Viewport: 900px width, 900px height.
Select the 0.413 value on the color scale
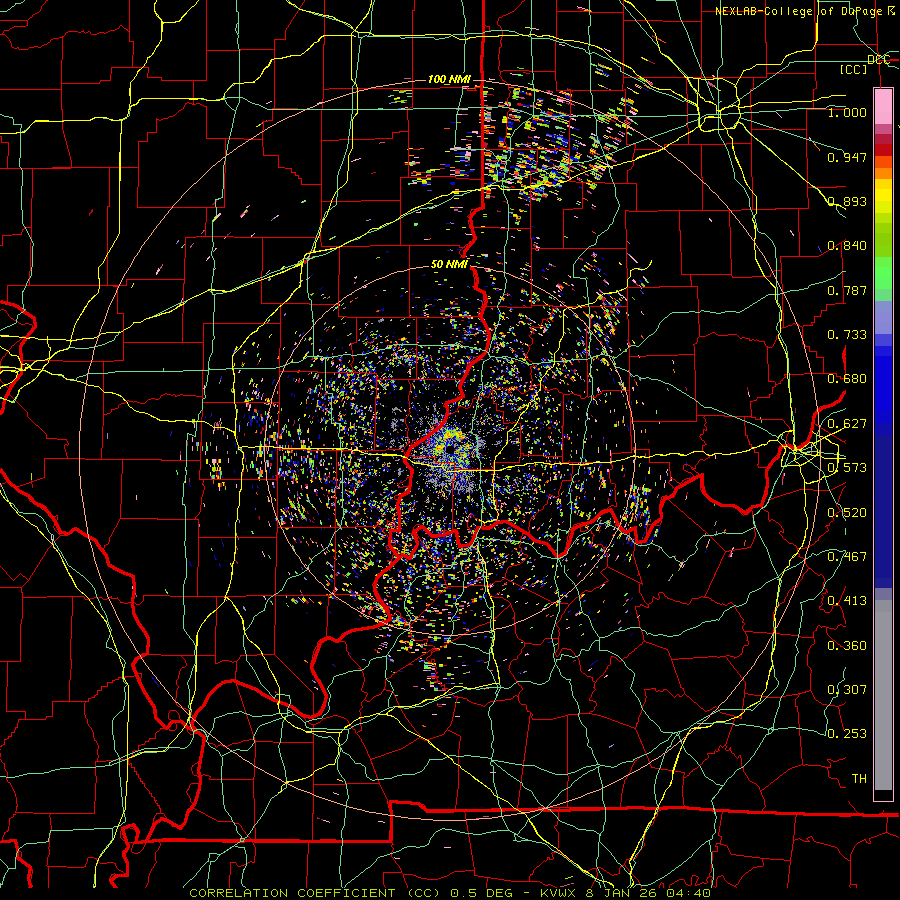tap(847, 601)
